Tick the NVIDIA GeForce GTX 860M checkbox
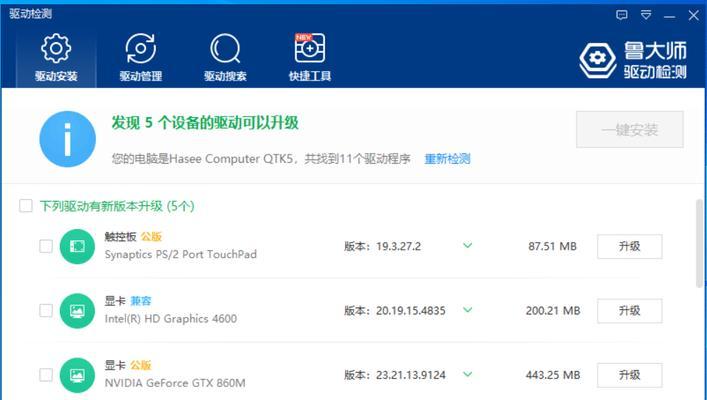Screen dimensions: 707x400 coord(46,375)
